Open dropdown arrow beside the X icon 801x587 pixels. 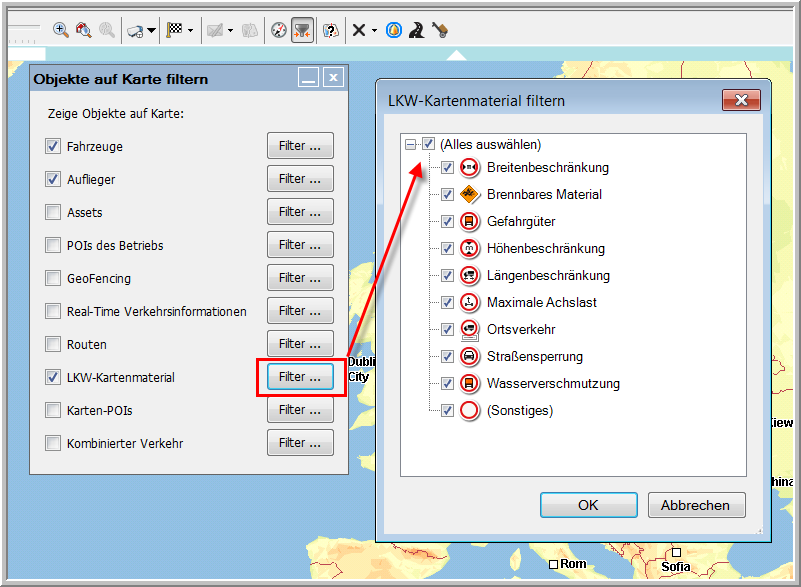374,31
